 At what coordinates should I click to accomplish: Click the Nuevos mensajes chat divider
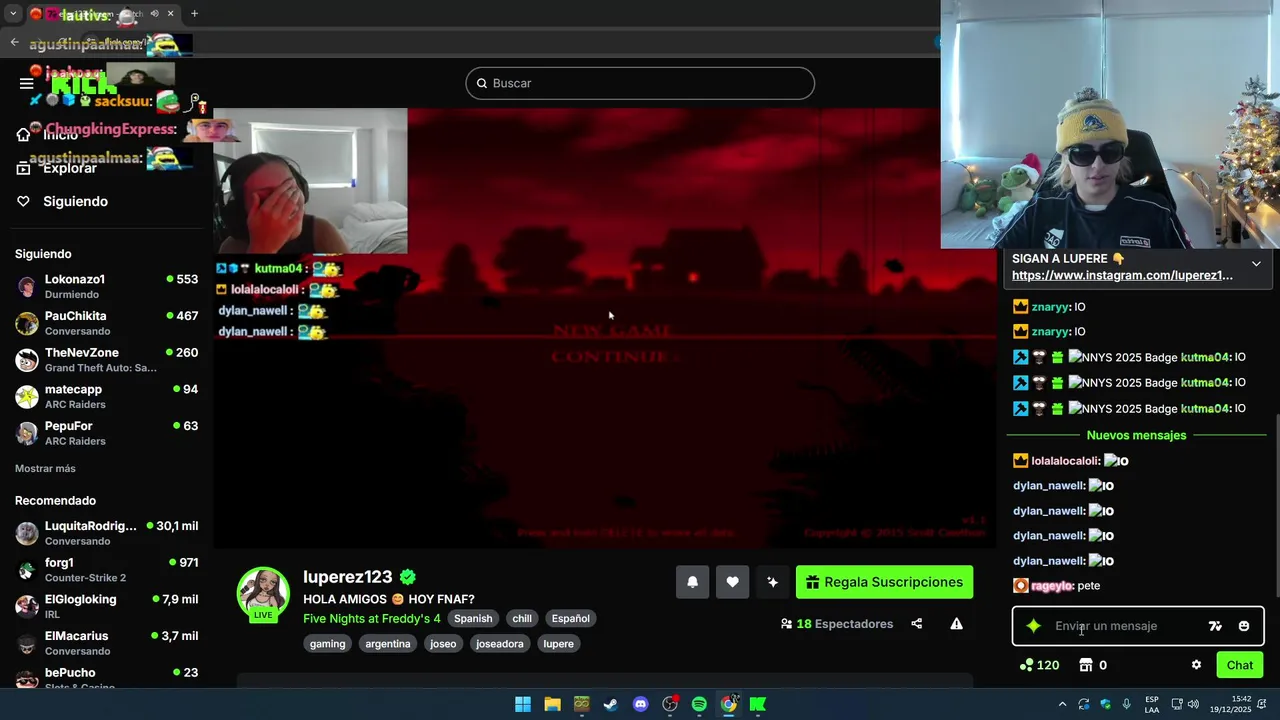click(1136, 435)
